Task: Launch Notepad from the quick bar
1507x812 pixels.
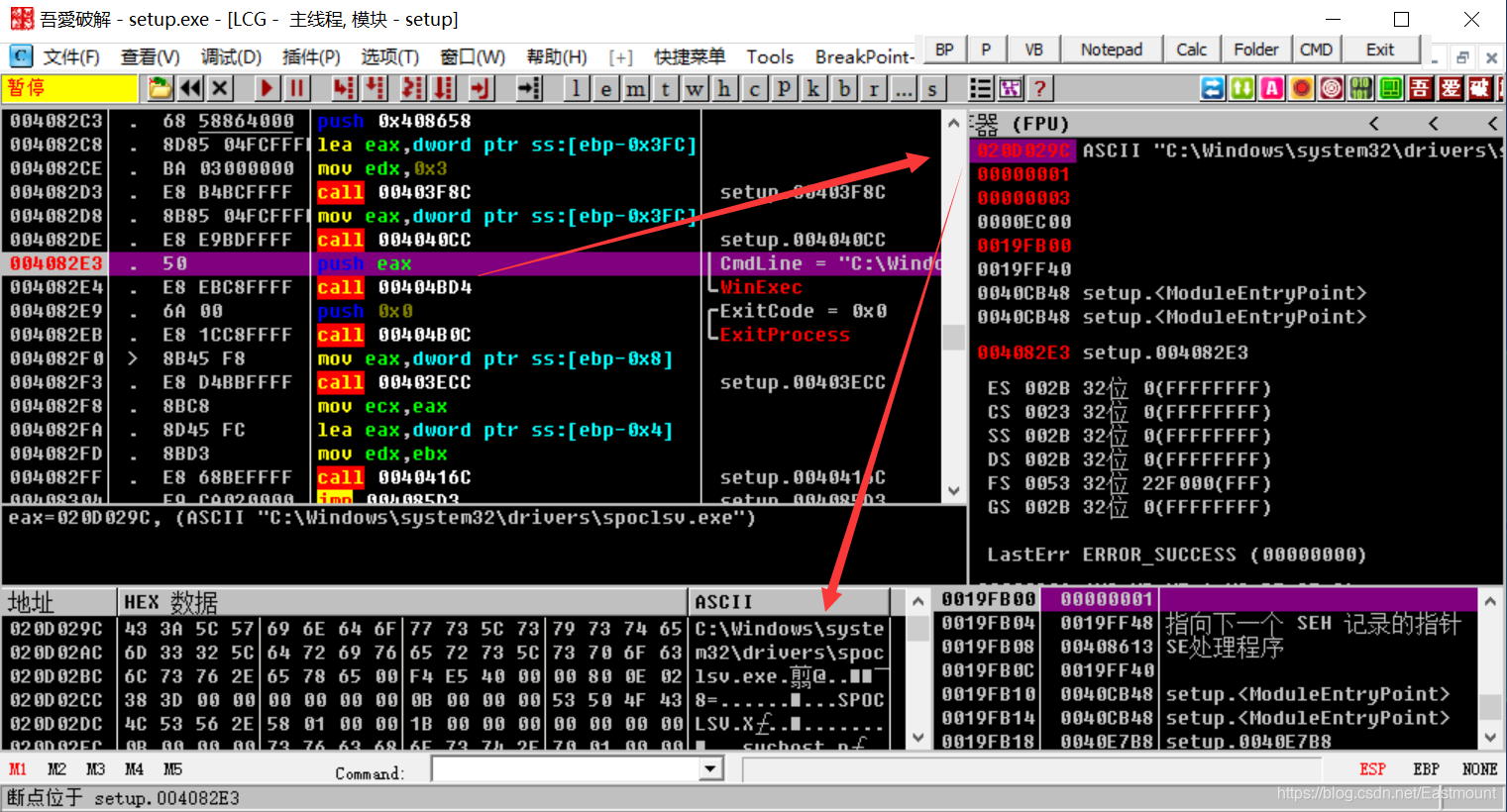Action: pyautogui.click(x=1111, y=50)
